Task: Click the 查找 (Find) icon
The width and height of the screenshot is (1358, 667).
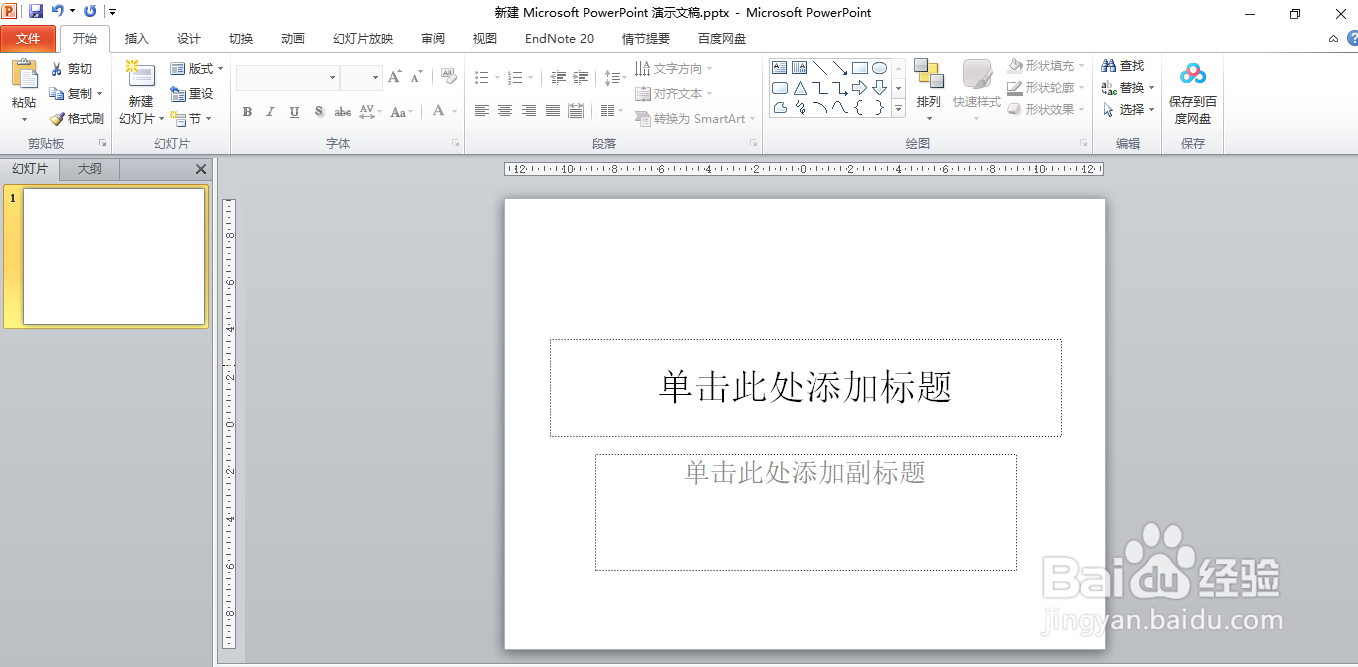Action: click(x=1125, y=64)
